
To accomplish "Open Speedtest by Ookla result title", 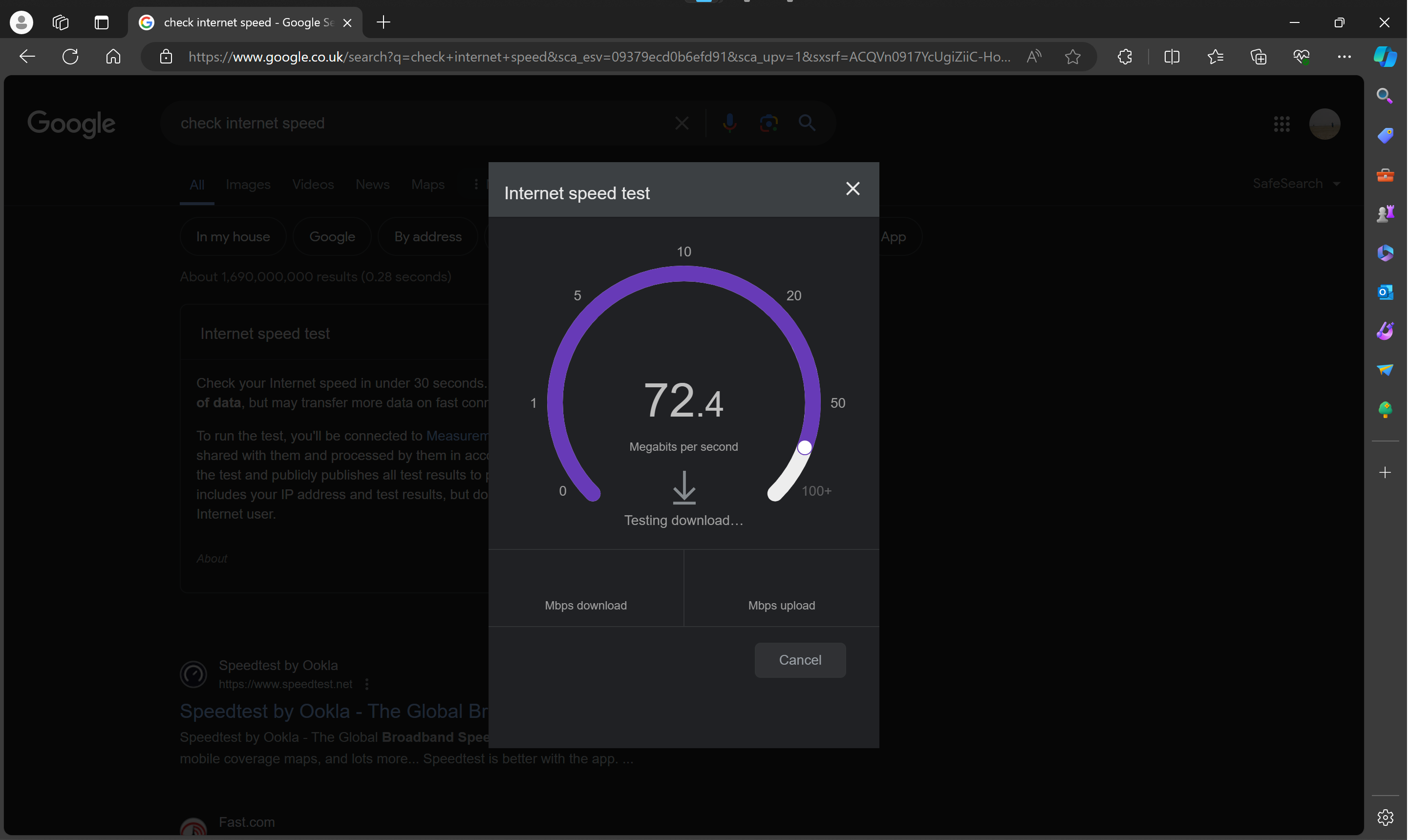I will click(x=334, y=711).
